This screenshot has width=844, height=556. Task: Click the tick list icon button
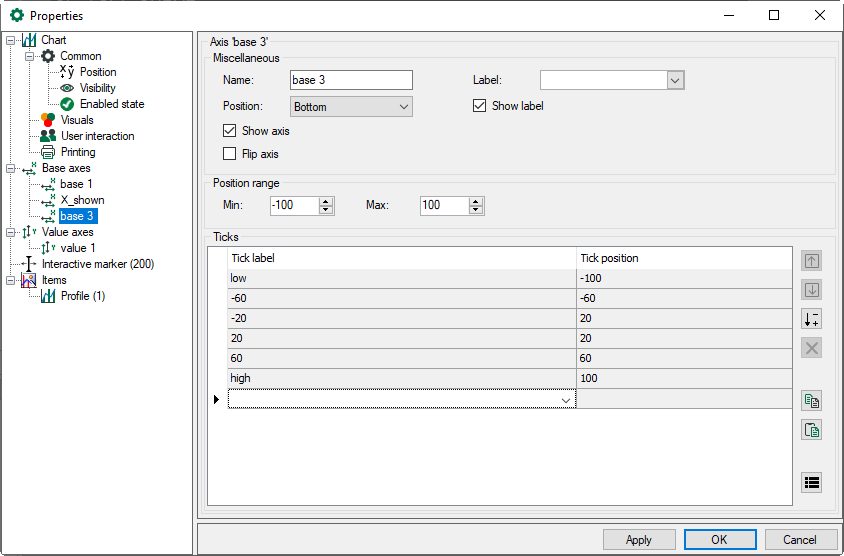click(x=812, y=482)
